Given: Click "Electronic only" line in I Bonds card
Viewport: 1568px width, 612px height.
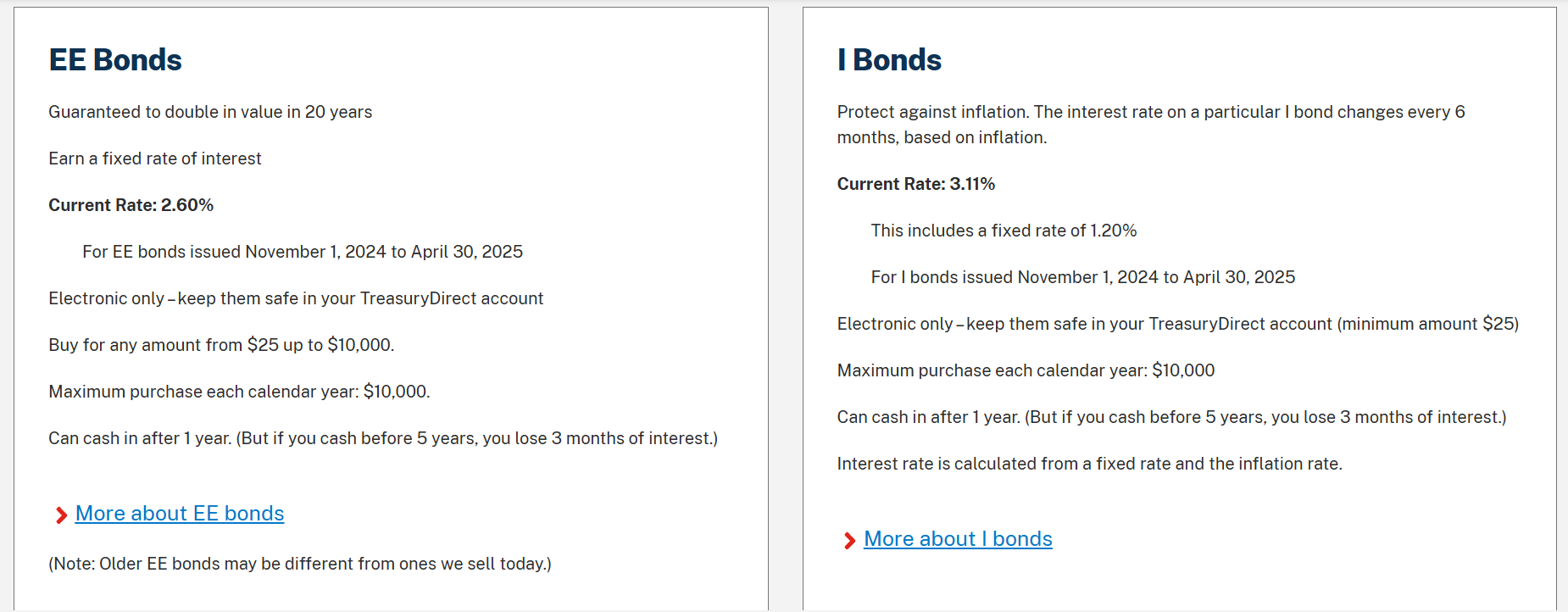Looking at the screenshot, I should [x=1177, y=323].
